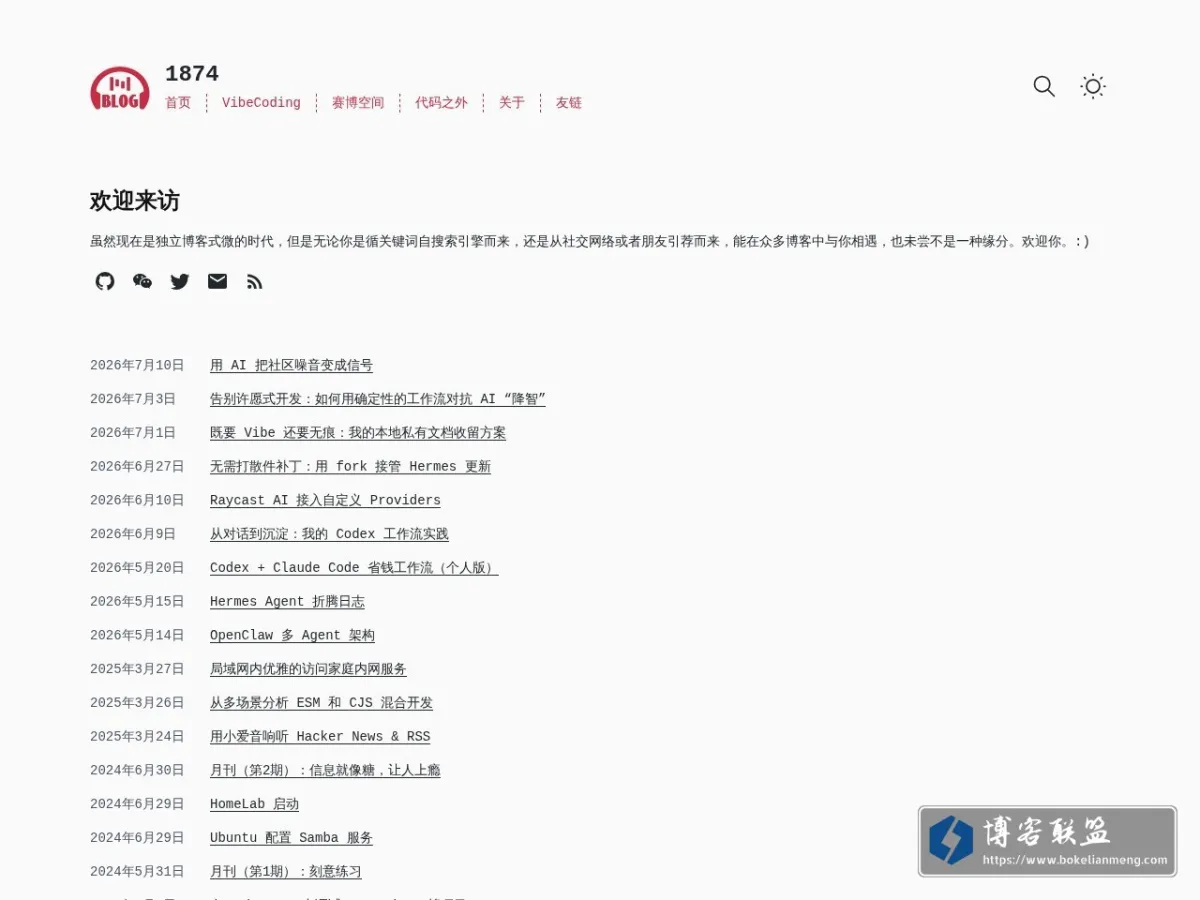Open the VibeCoding menu item
This screenshot has width=1200, height=900.
point(261,102)
